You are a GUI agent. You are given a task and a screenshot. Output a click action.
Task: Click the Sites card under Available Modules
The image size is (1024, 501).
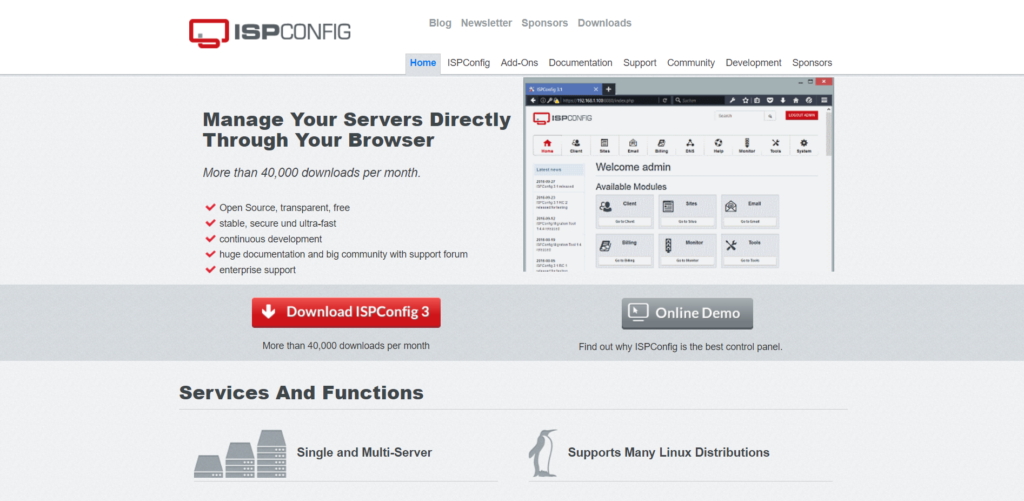tap(687, 211)
